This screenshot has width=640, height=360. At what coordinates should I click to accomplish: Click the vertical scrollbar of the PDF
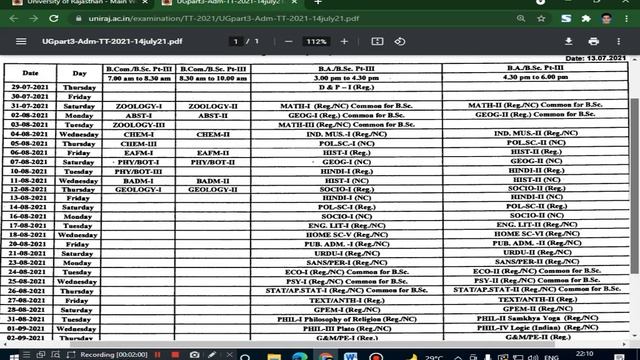click(634, 186)
